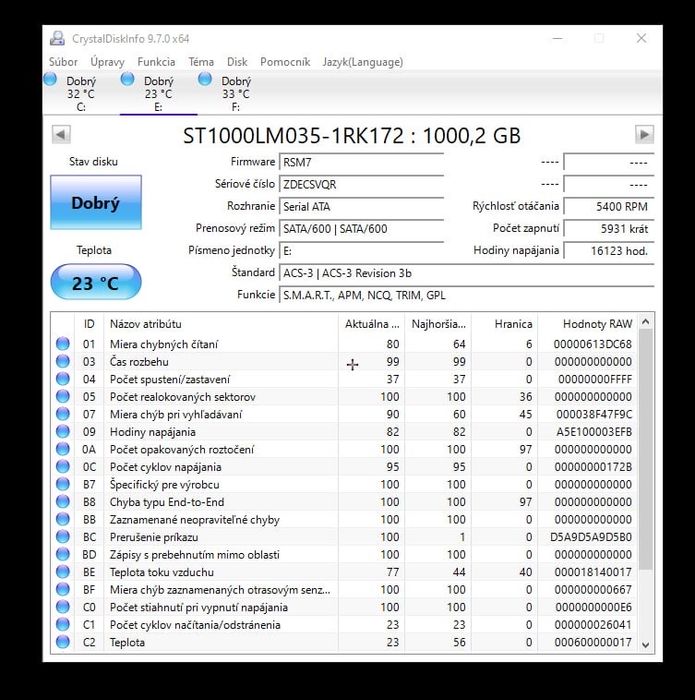The image size is (695, 700).
Task: Close the CrystalDiskInfo window
Action: pyautogui.click(x=641, y=38)
